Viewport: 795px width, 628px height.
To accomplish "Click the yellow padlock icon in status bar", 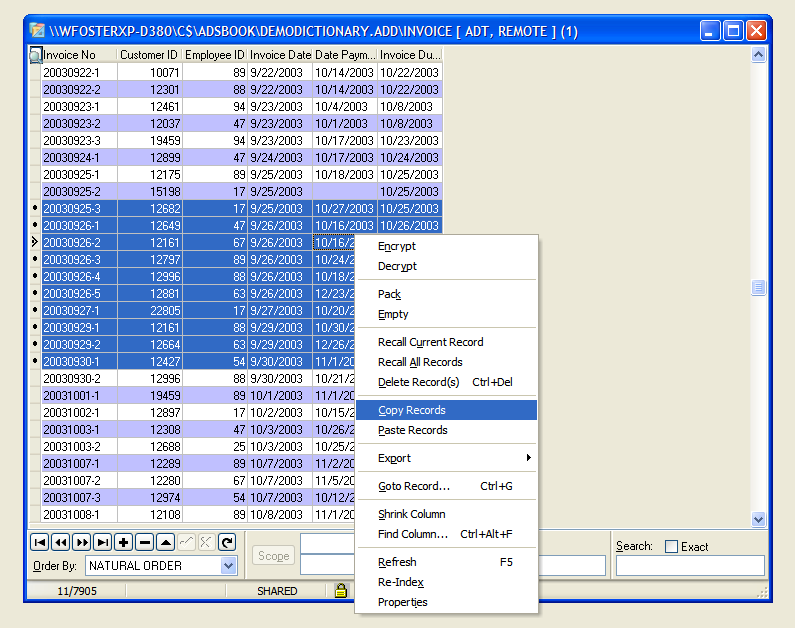I will [341, 590].
